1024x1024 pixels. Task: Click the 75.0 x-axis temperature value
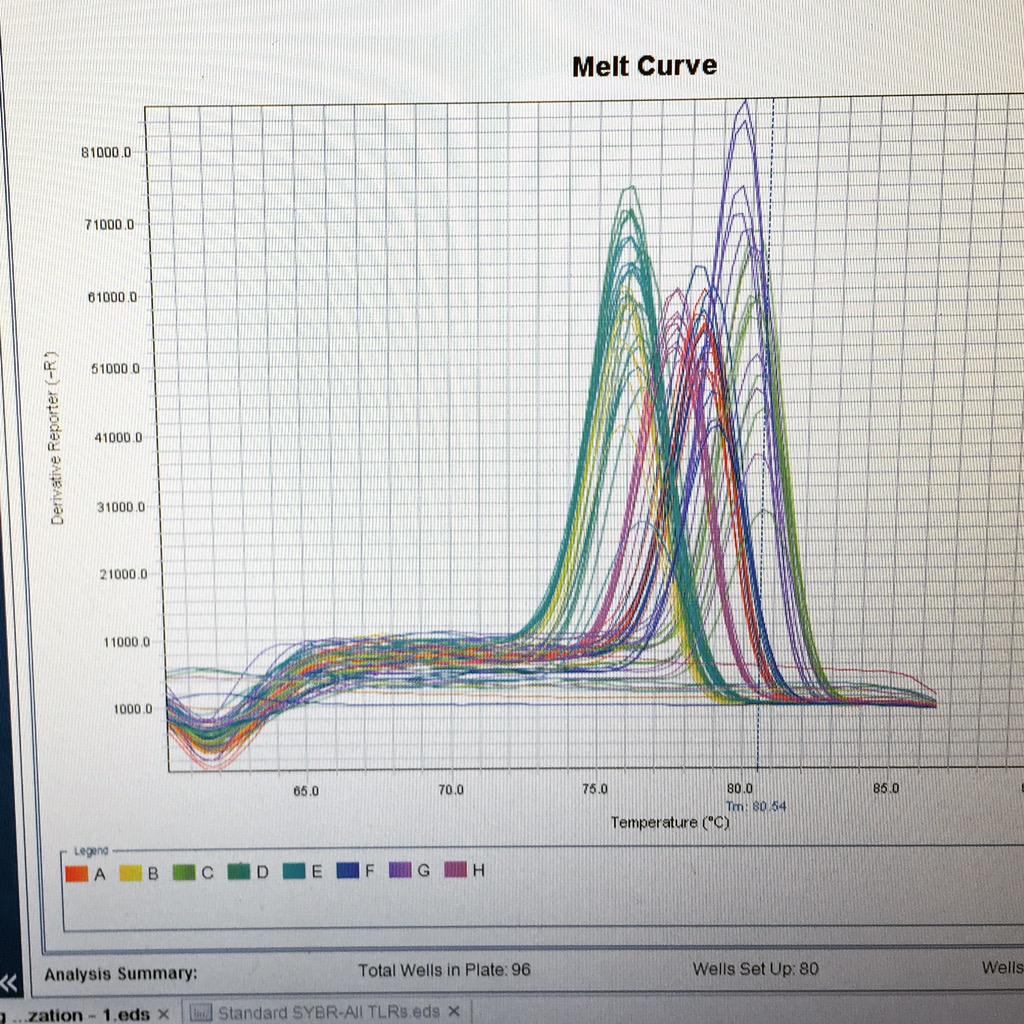594,789
